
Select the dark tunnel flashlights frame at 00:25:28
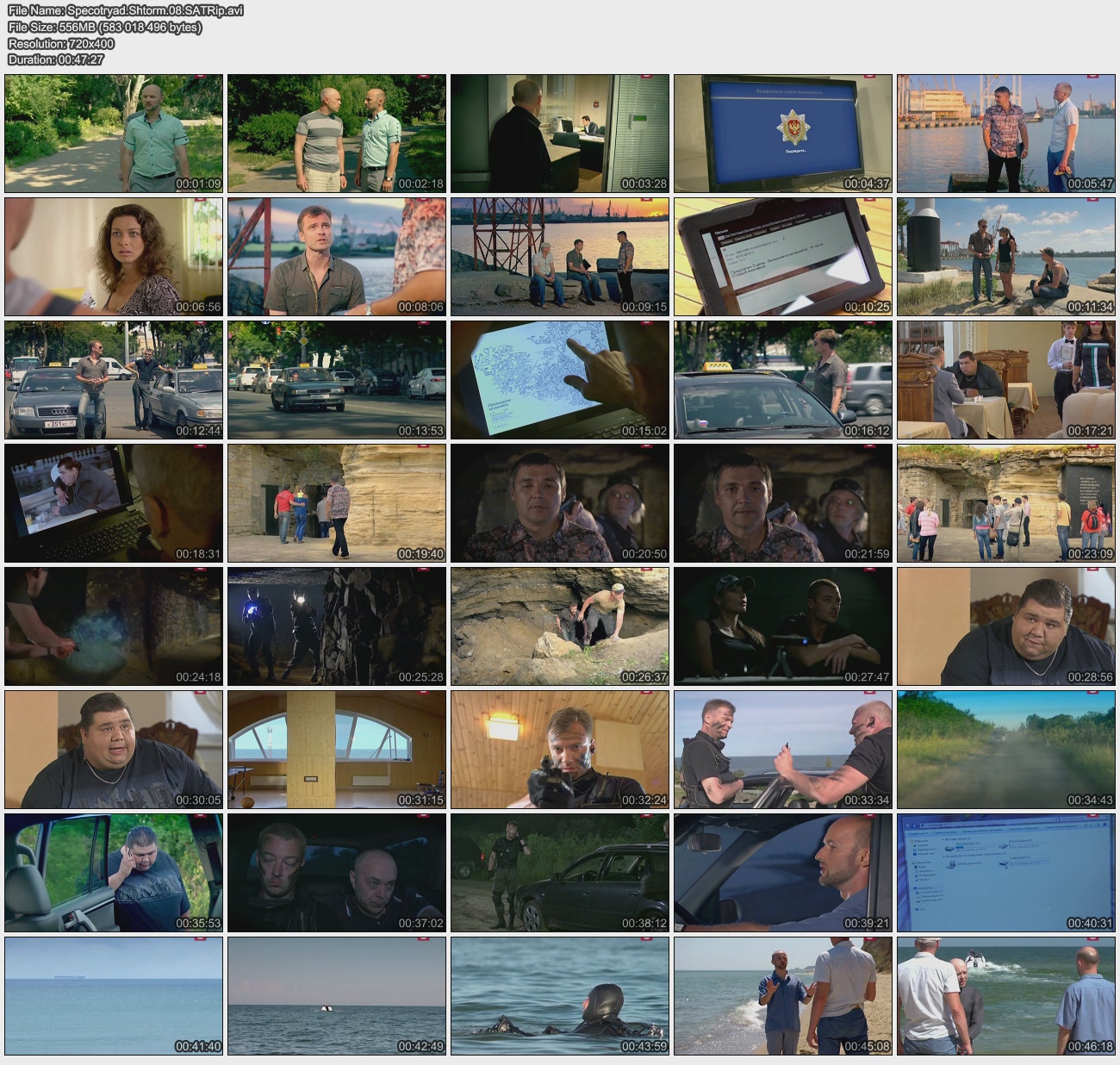(336, 626)
